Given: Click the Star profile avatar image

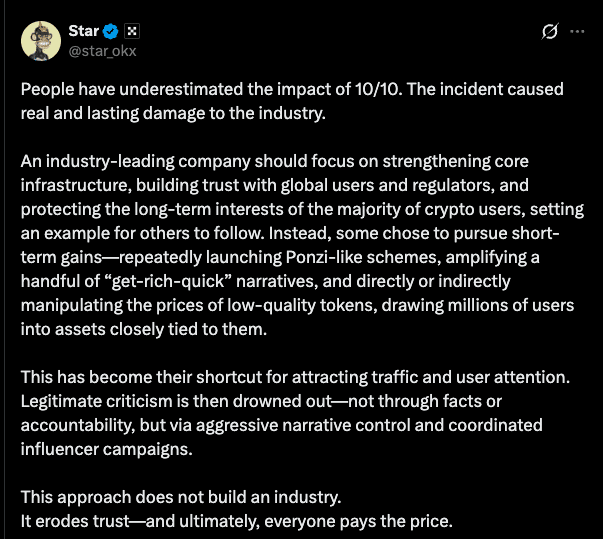Looking at the screenshot, I should pos(42,38).
